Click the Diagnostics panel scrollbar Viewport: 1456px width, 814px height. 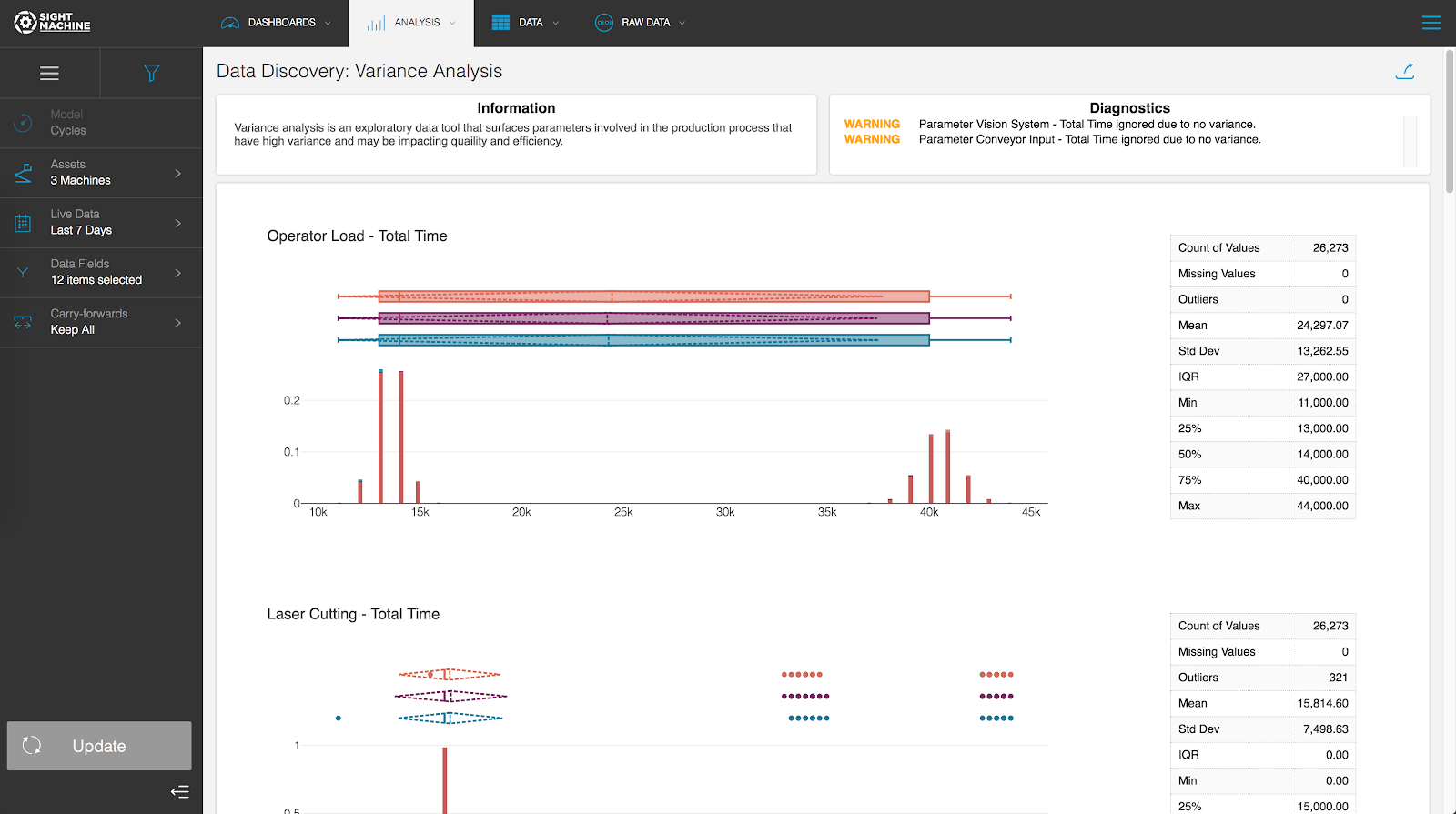click(1410, 141)
